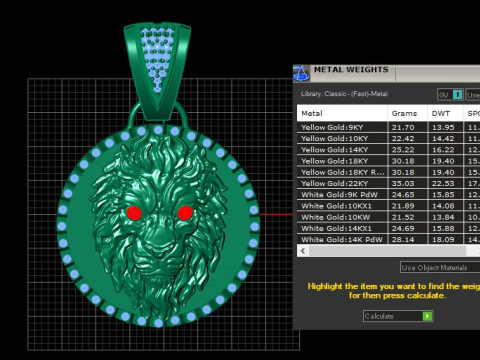Click the 18.09 DWT value
The width and height of the screenshot is (480, 360).
pyautogui.click(x=443, y=240)
